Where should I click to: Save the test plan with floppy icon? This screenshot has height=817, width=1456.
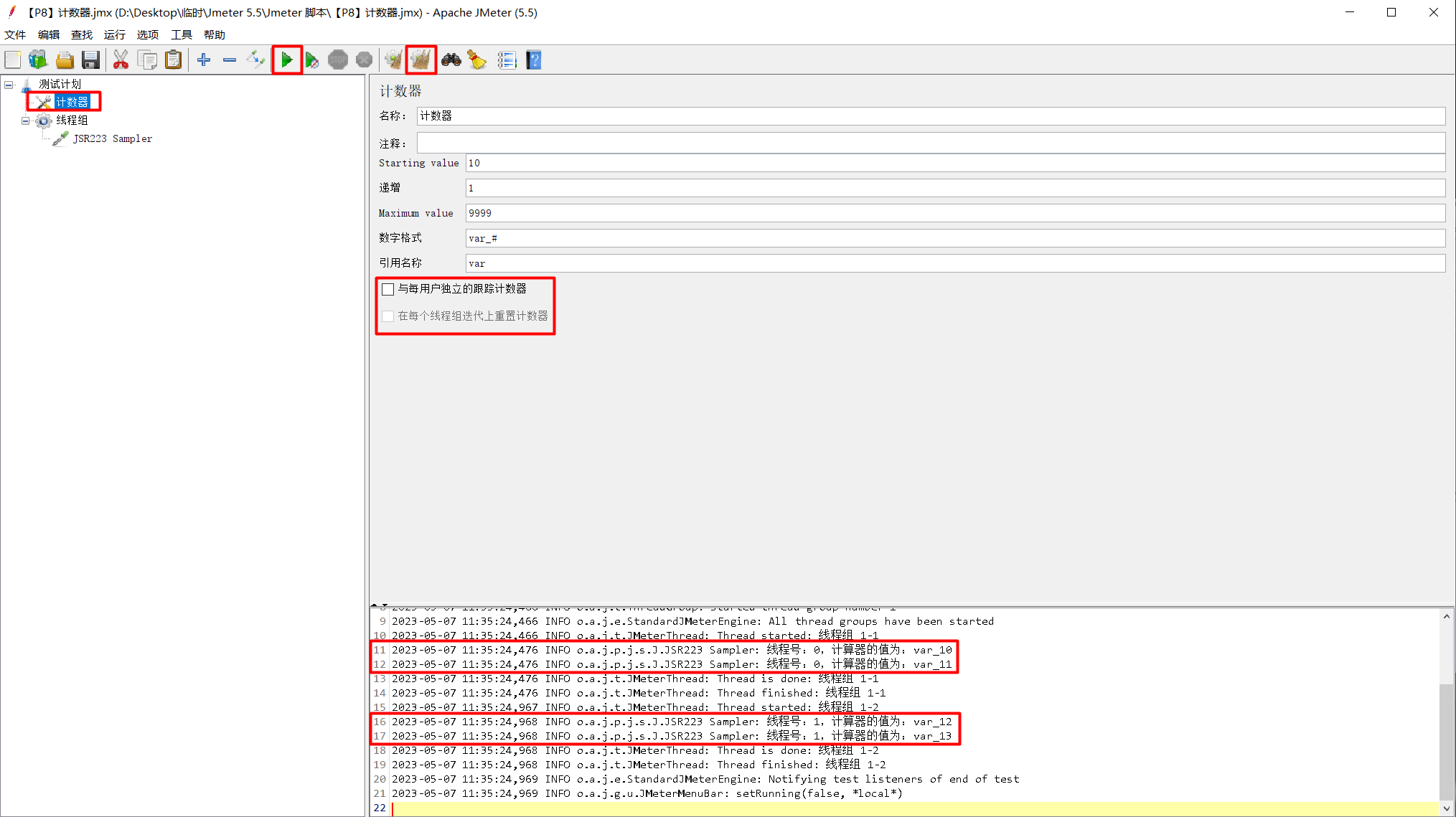tap(90, 60)
